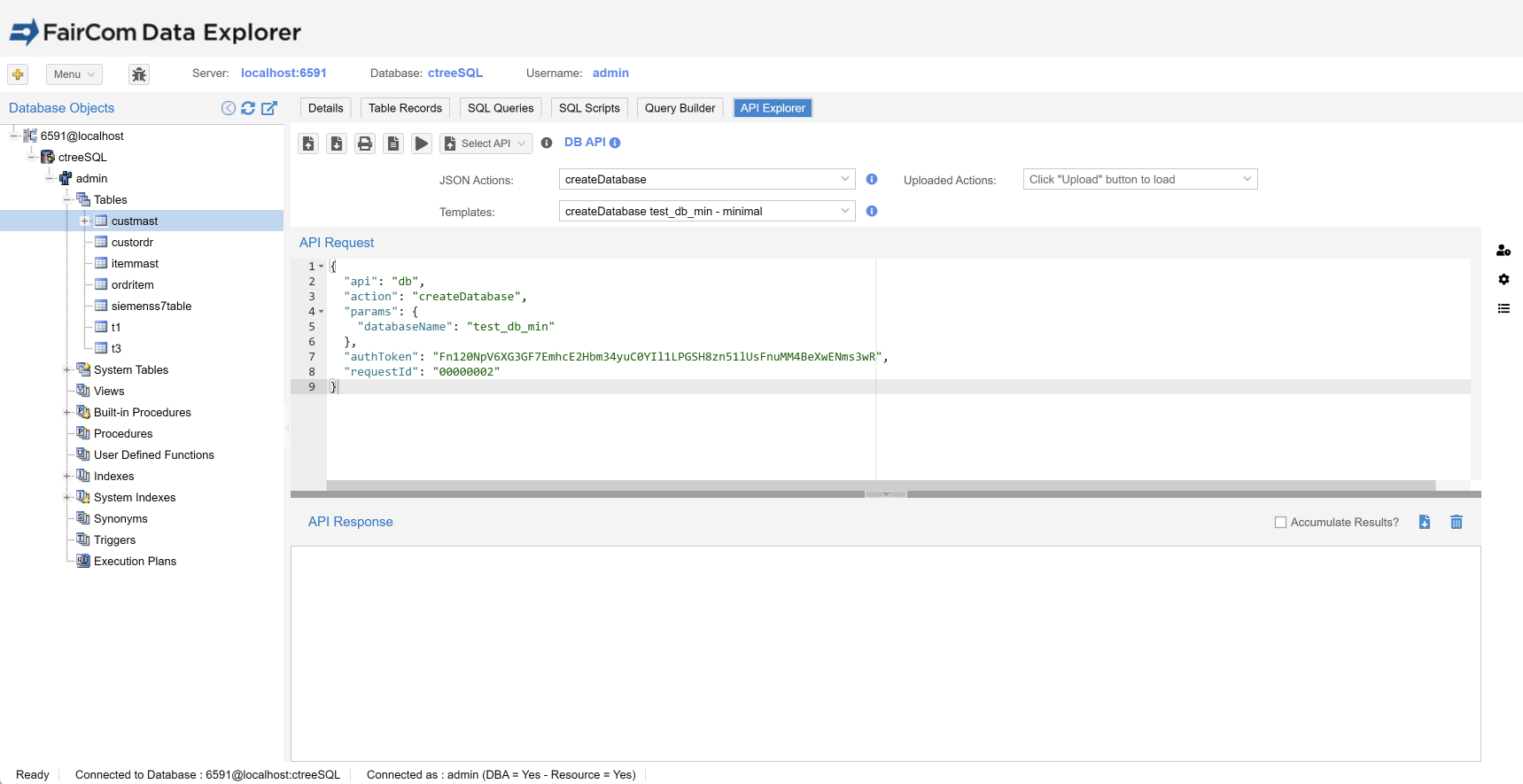
Task: Pop out Database Objects with external icon
Action: coord(269,108)
